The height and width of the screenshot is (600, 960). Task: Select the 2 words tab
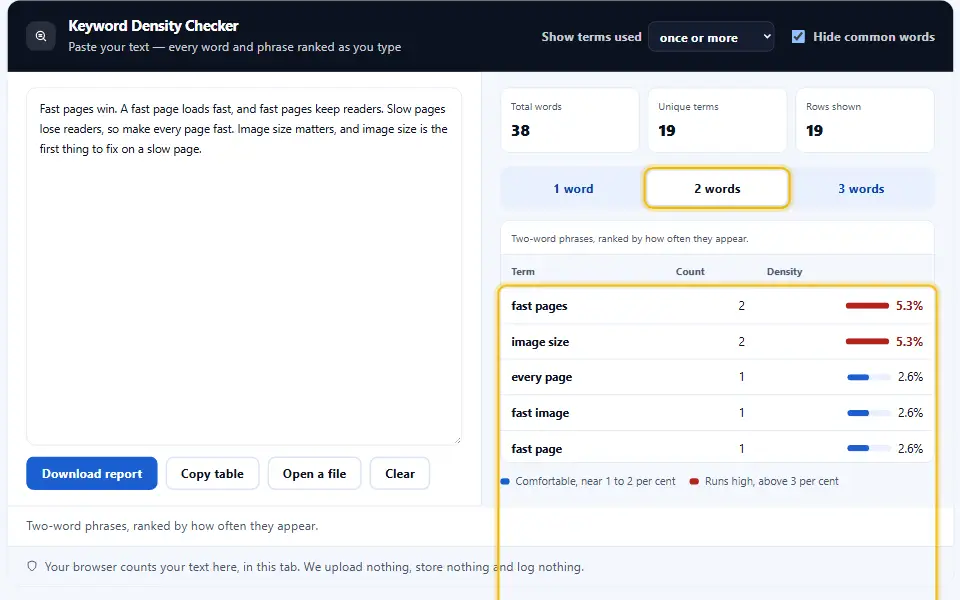717,189
